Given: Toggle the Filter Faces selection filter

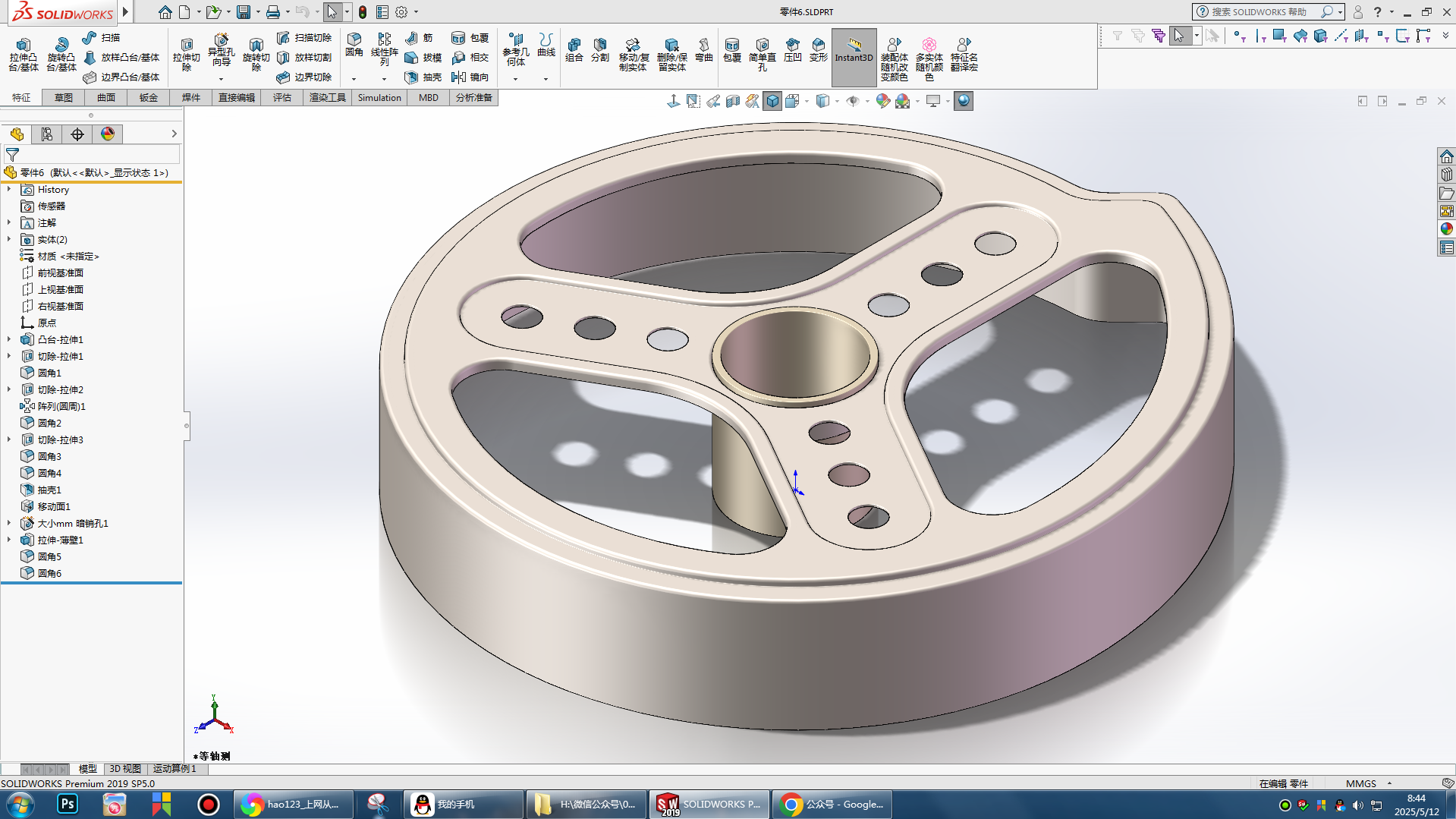Looking at the screenshot, I should (1279, 36).
